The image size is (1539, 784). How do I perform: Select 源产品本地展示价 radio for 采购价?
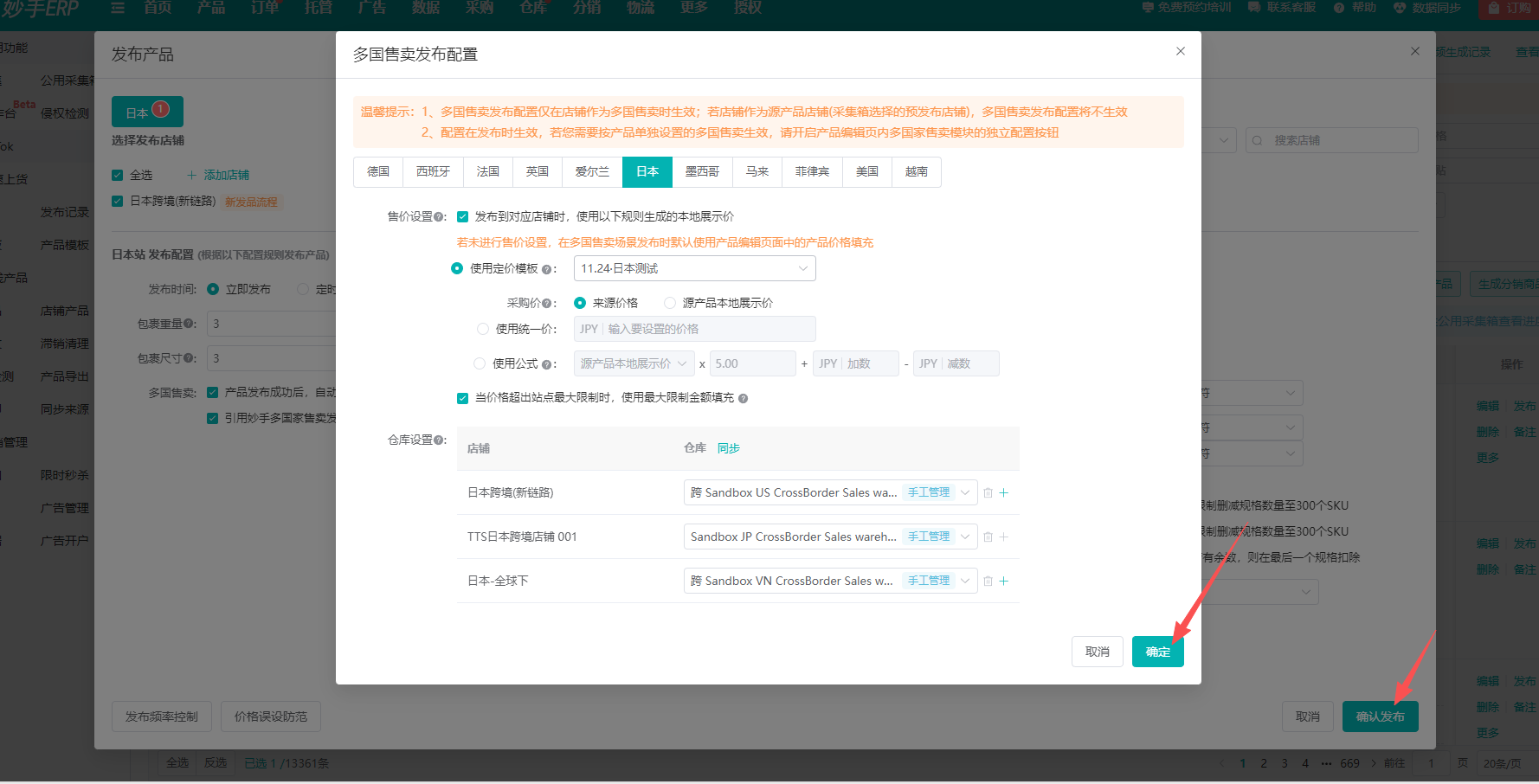point(670,303)
